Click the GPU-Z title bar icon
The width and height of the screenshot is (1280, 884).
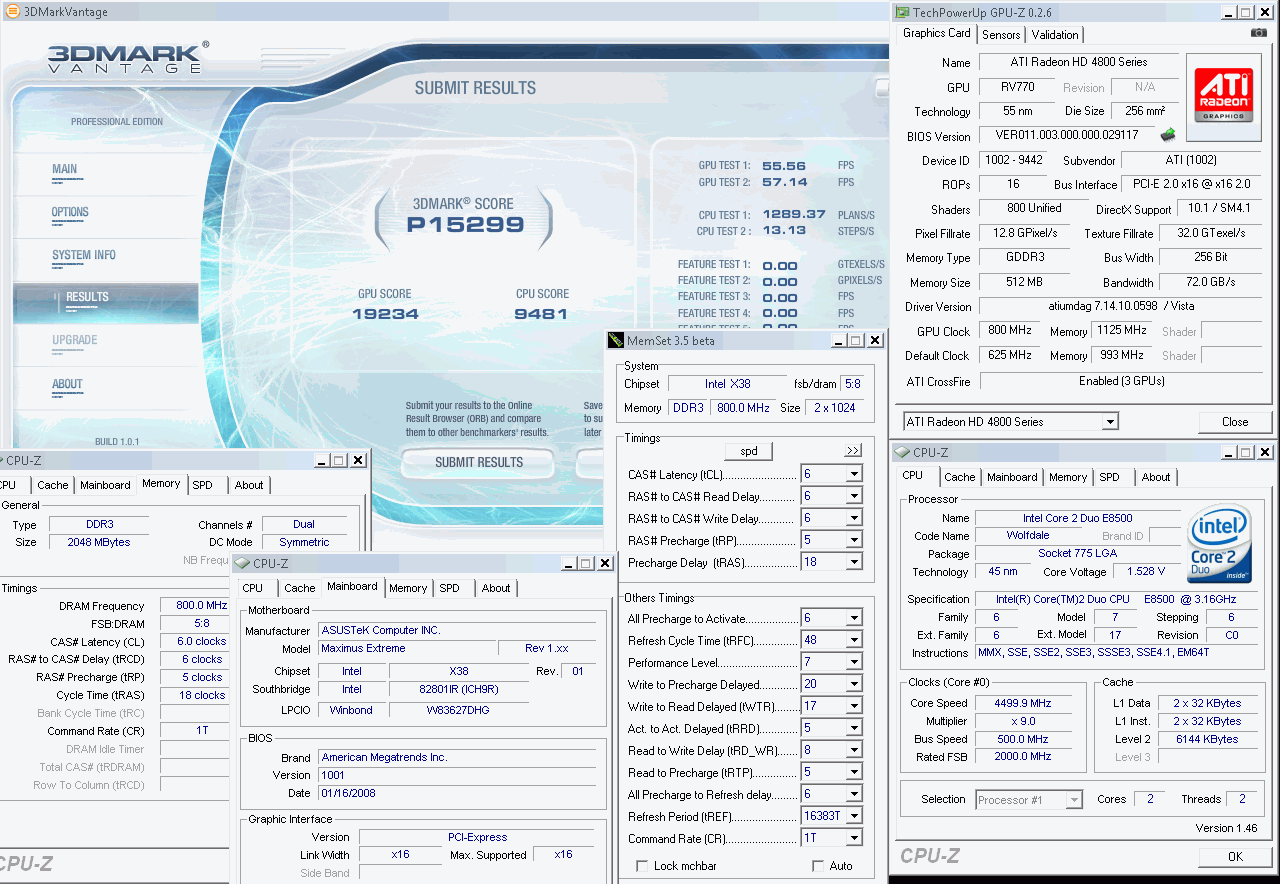tap(902, 12)
